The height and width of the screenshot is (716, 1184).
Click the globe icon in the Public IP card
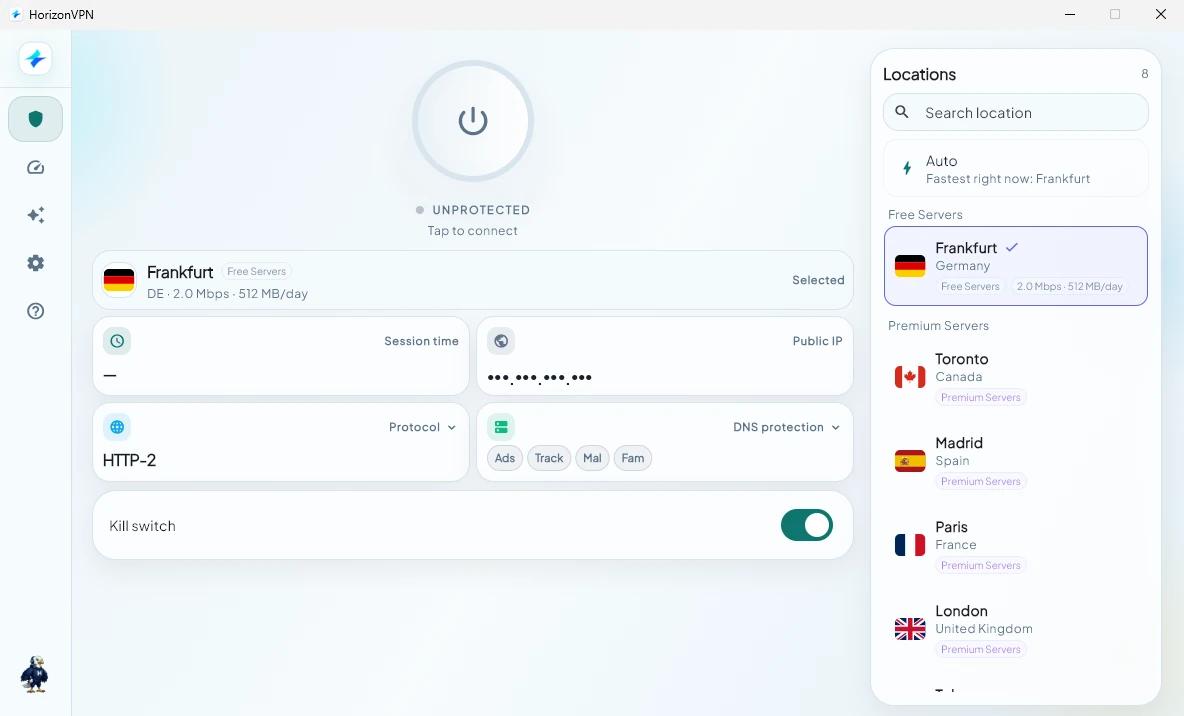click(501, 341)
